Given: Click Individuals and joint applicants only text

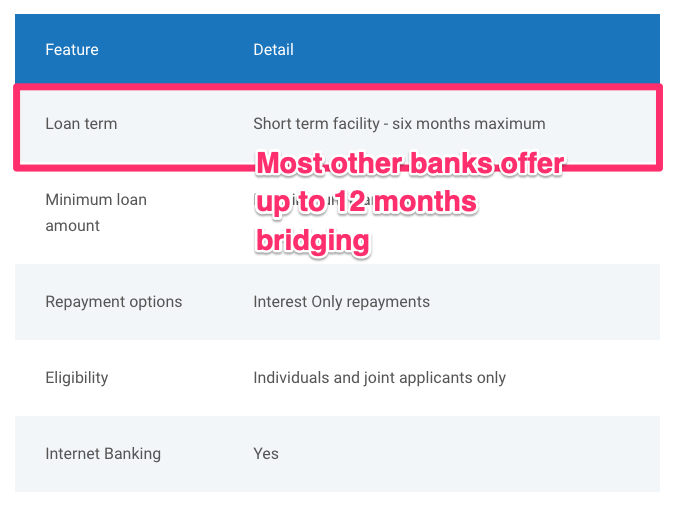Looking at the screenshot, I should 379,377.
